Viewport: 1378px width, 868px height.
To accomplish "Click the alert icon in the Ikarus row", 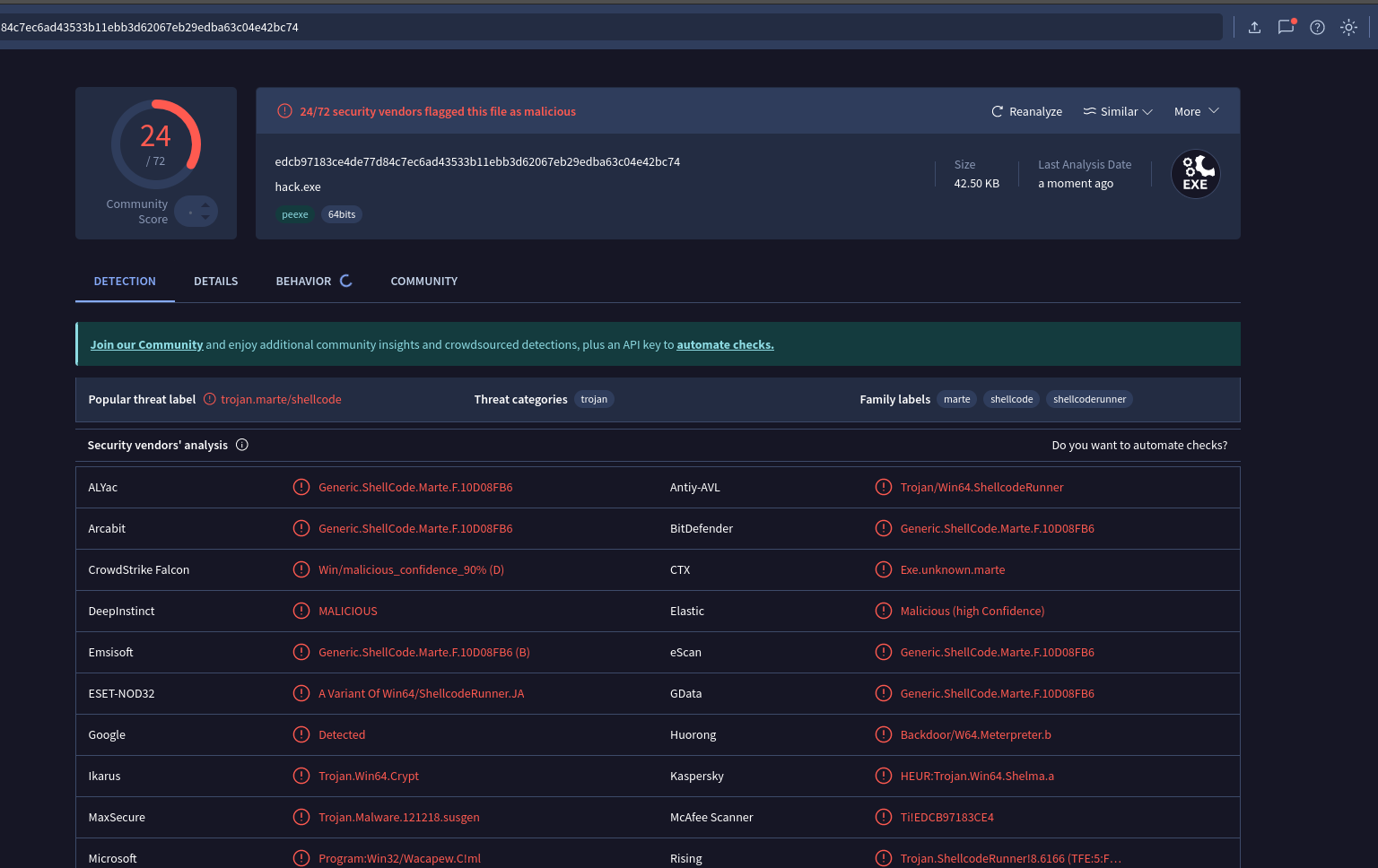I will 301,776.
